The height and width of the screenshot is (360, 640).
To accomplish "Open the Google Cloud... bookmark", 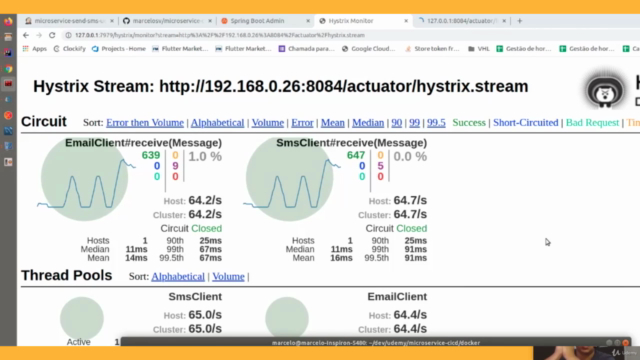I will [x=369, y=49].
